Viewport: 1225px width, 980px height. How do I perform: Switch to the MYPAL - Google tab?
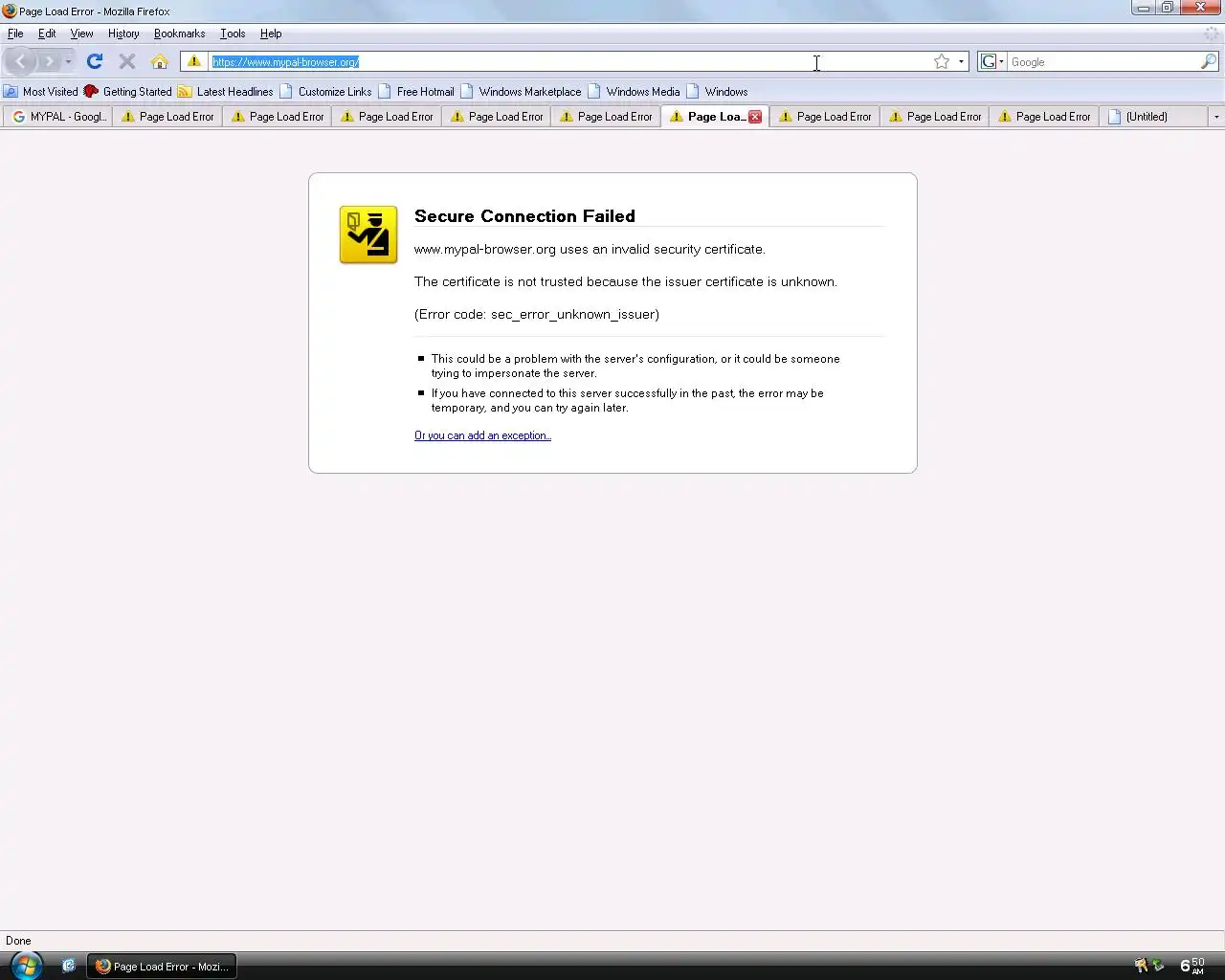coord(58,117)
